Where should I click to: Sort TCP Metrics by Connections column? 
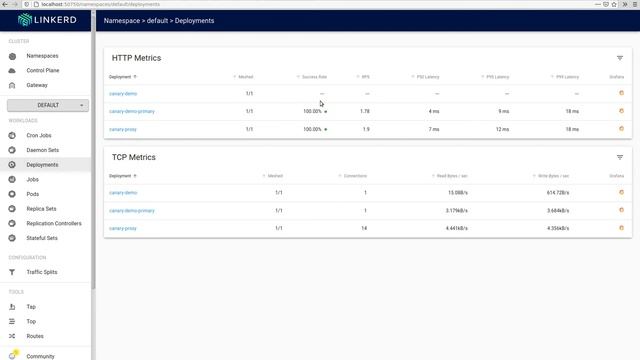pos(353,176)
